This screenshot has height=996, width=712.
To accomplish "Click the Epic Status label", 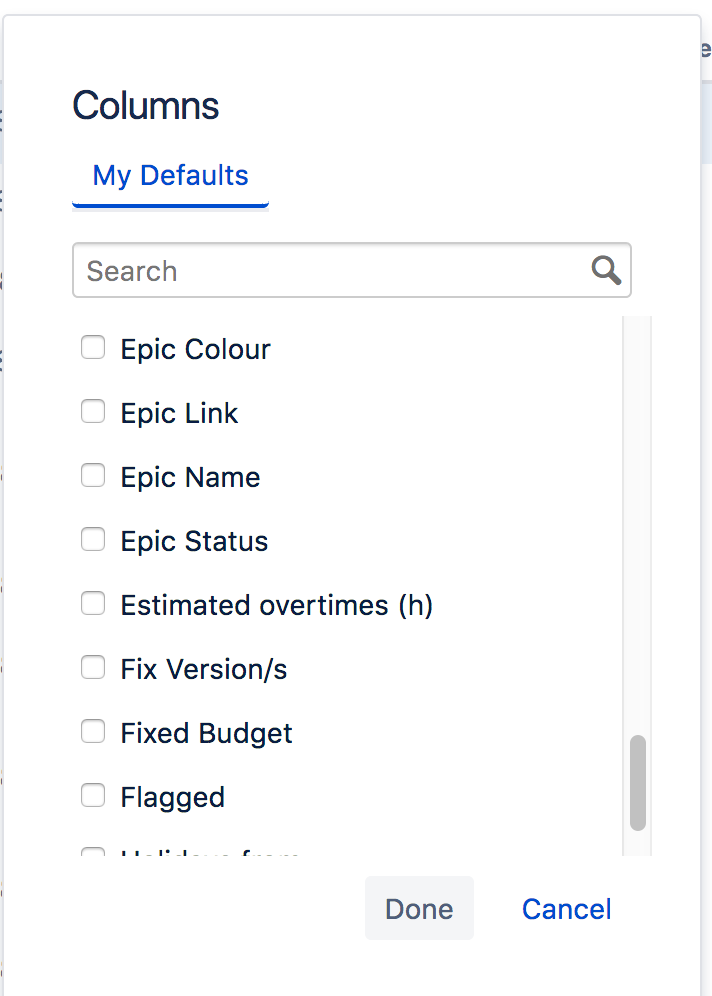I will [194, 541].
